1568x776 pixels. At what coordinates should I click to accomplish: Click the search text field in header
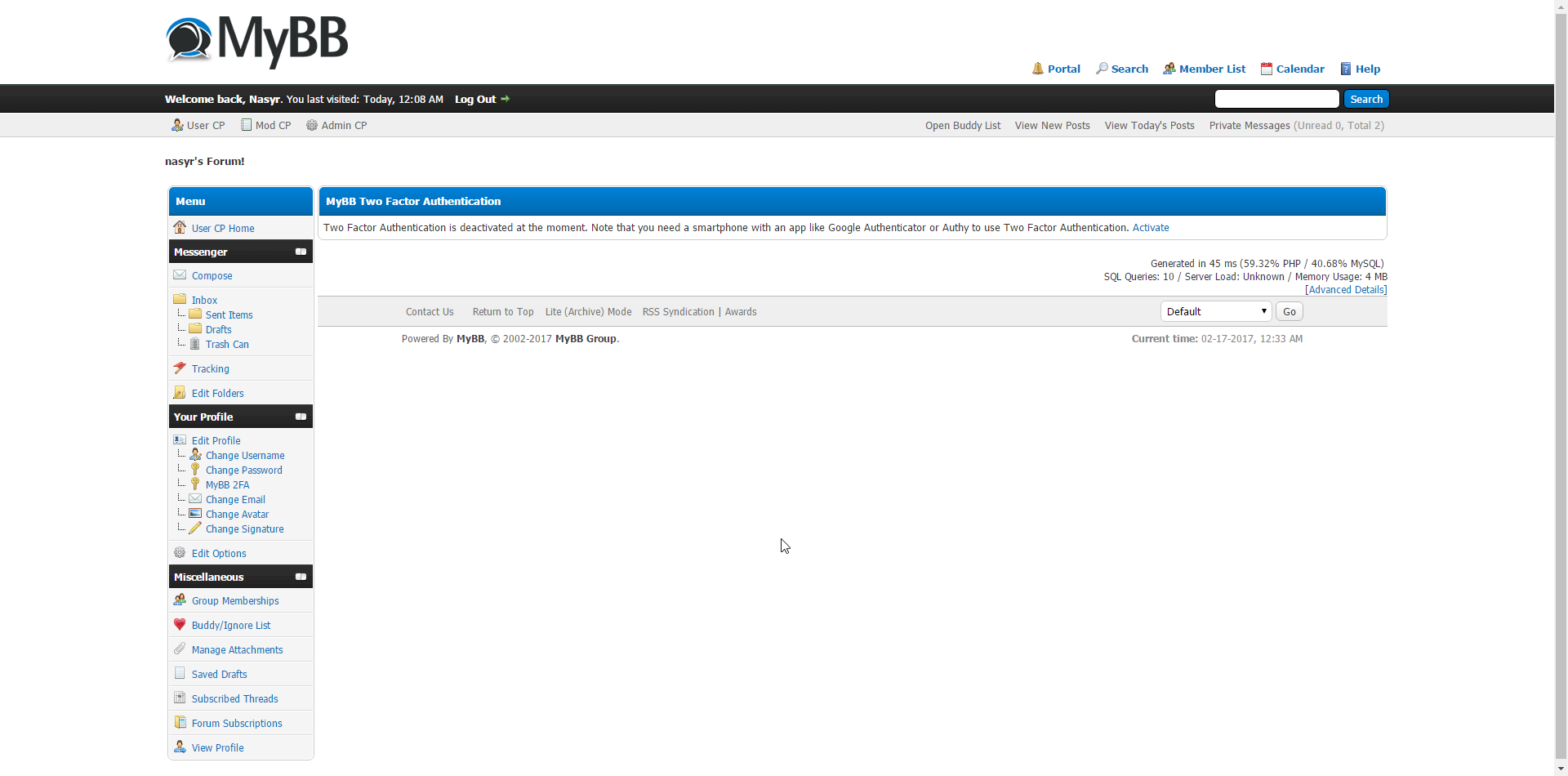pos(1276,99)
